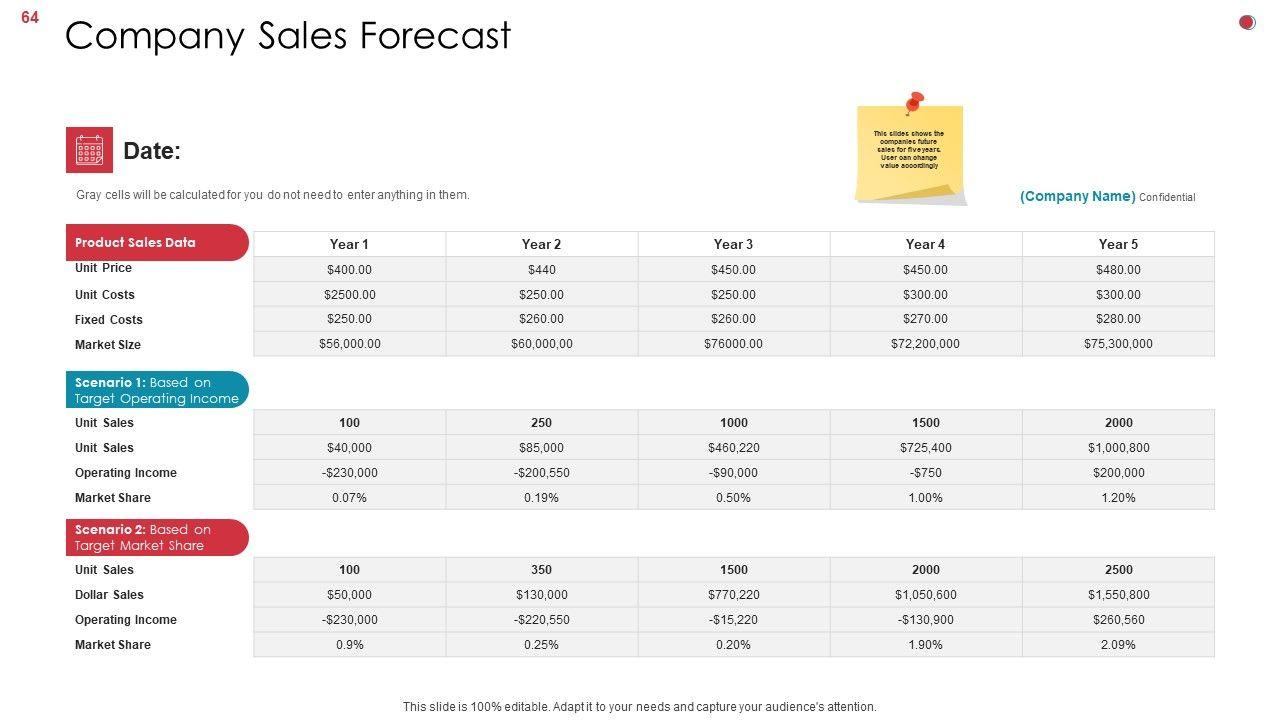
Task: Select the Scenario 1 teal header label
Action: pyautogui.click(x=157, y=390)
